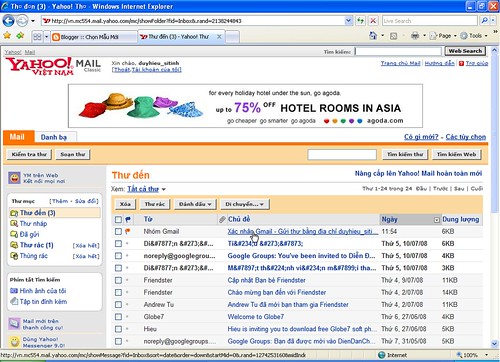Change zoom level 100% in status bar
Viewport: 500px width, 362px height.
click(x=473, y=355)
